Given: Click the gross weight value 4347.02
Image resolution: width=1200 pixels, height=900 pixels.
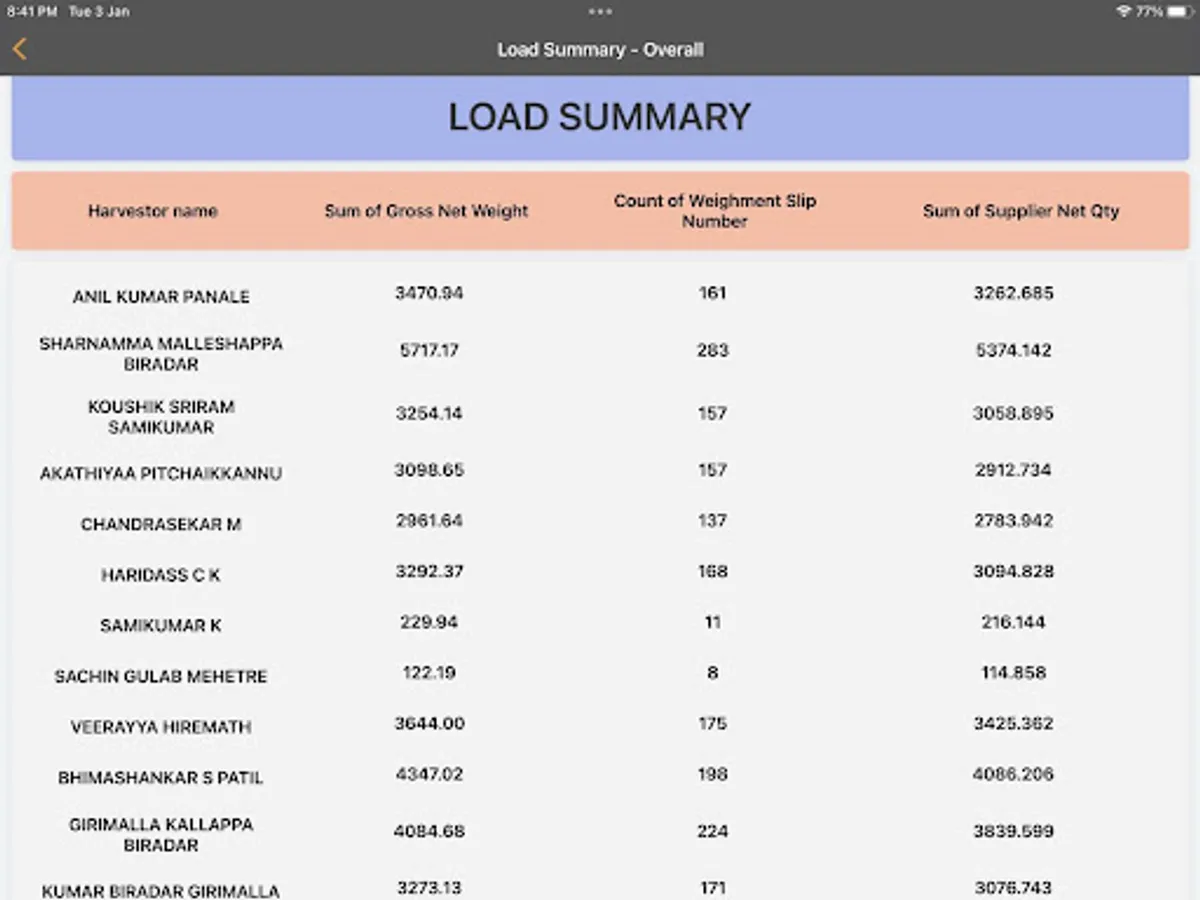Looking at the screenshot, I should point(429,774).
